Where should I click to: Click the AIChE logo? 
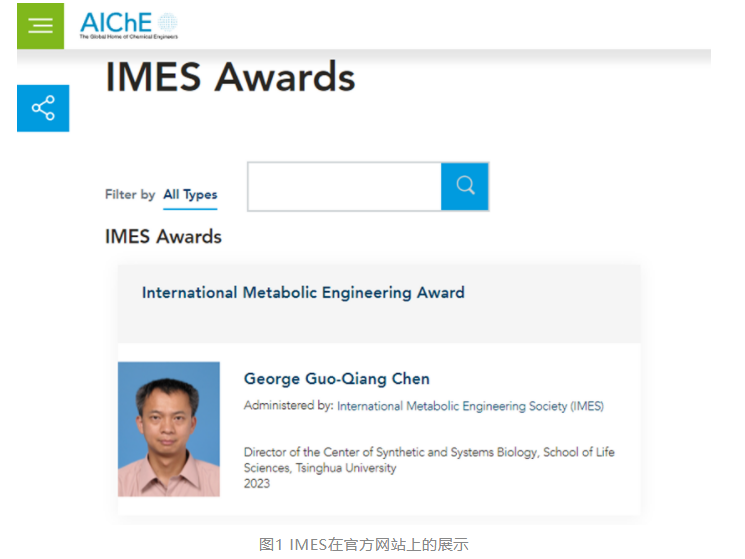point(129,26)
